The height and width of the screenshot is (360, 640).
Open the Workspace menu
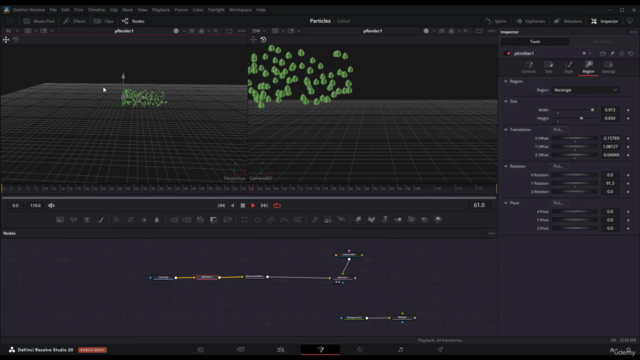tap(240, 10)
